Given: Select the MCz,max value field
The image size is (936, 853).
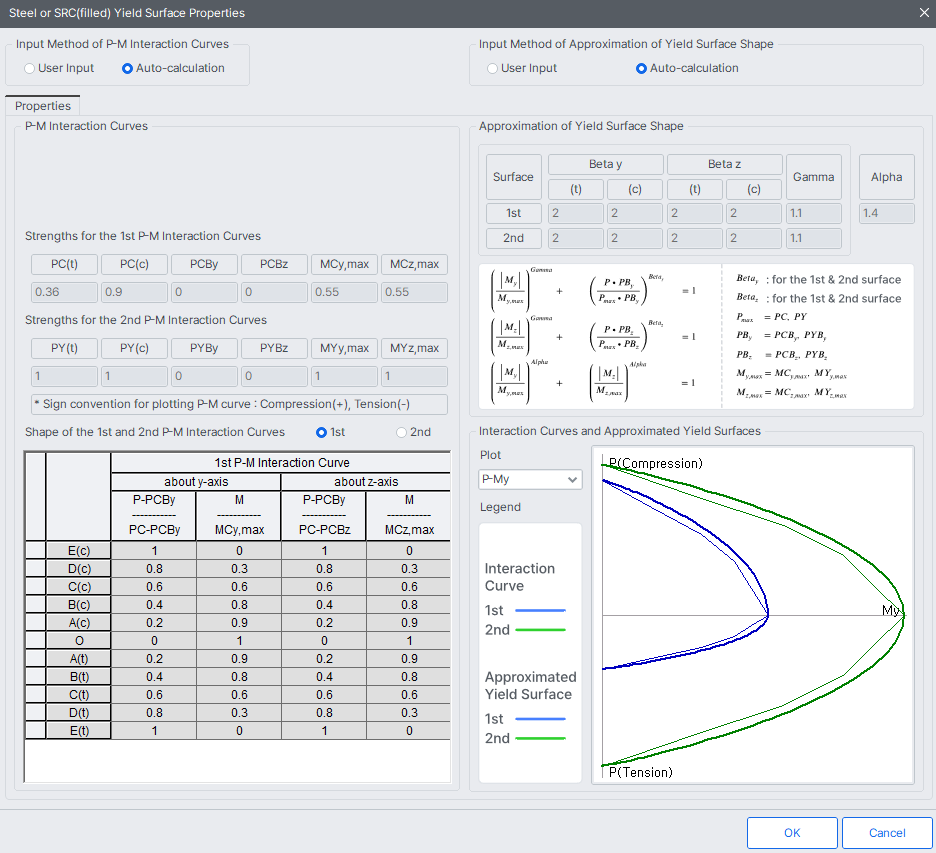Looking at the screenshot, I should click(414, 292).
